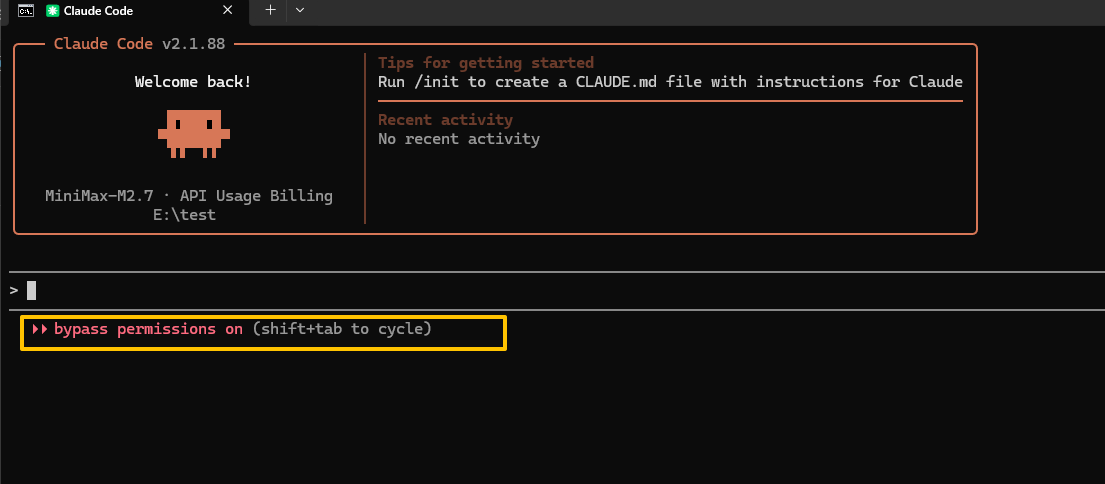Click the 'MiniMax-M2.7 · API Usage Billing' line
This screenshot has width=1105, height=484.
coord(189,196)
